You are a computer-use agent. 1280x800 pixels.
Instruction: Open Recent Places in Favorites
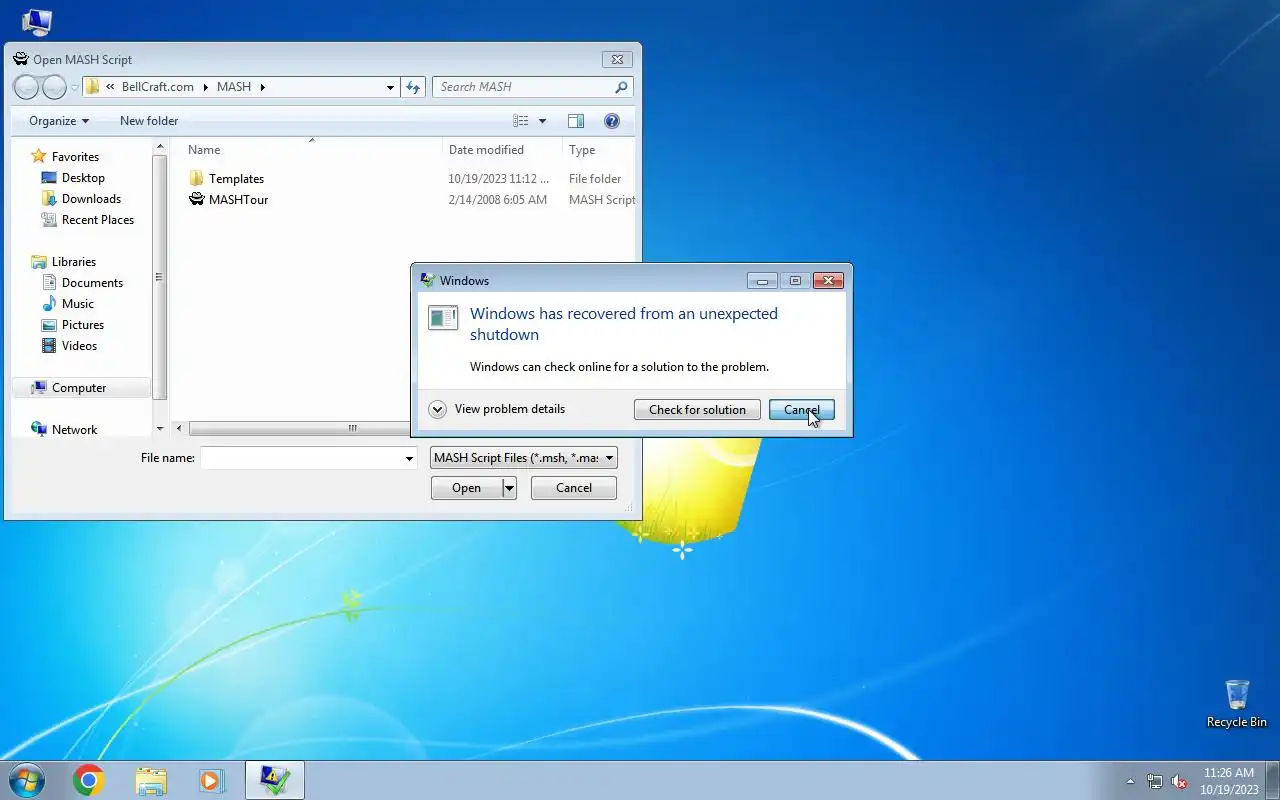click(97, 220)
